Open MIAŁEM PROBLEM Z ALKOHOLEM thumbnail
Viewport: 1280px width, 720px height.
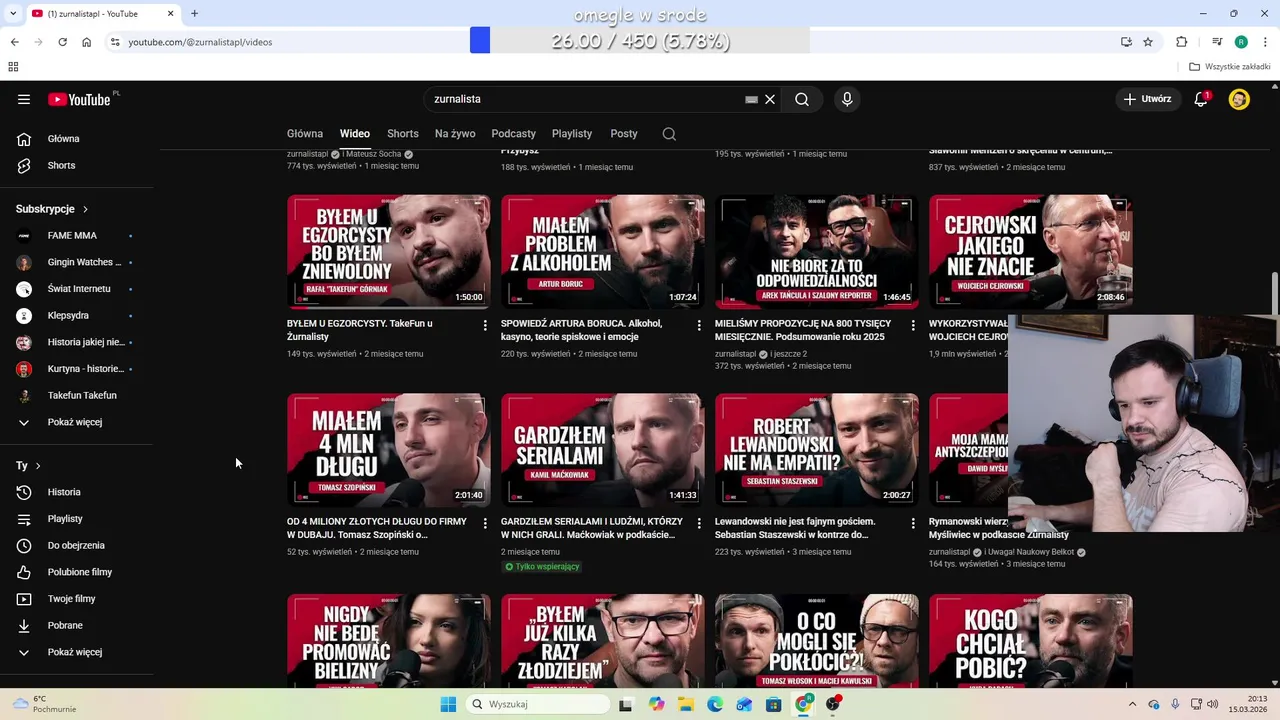[603, 252]
